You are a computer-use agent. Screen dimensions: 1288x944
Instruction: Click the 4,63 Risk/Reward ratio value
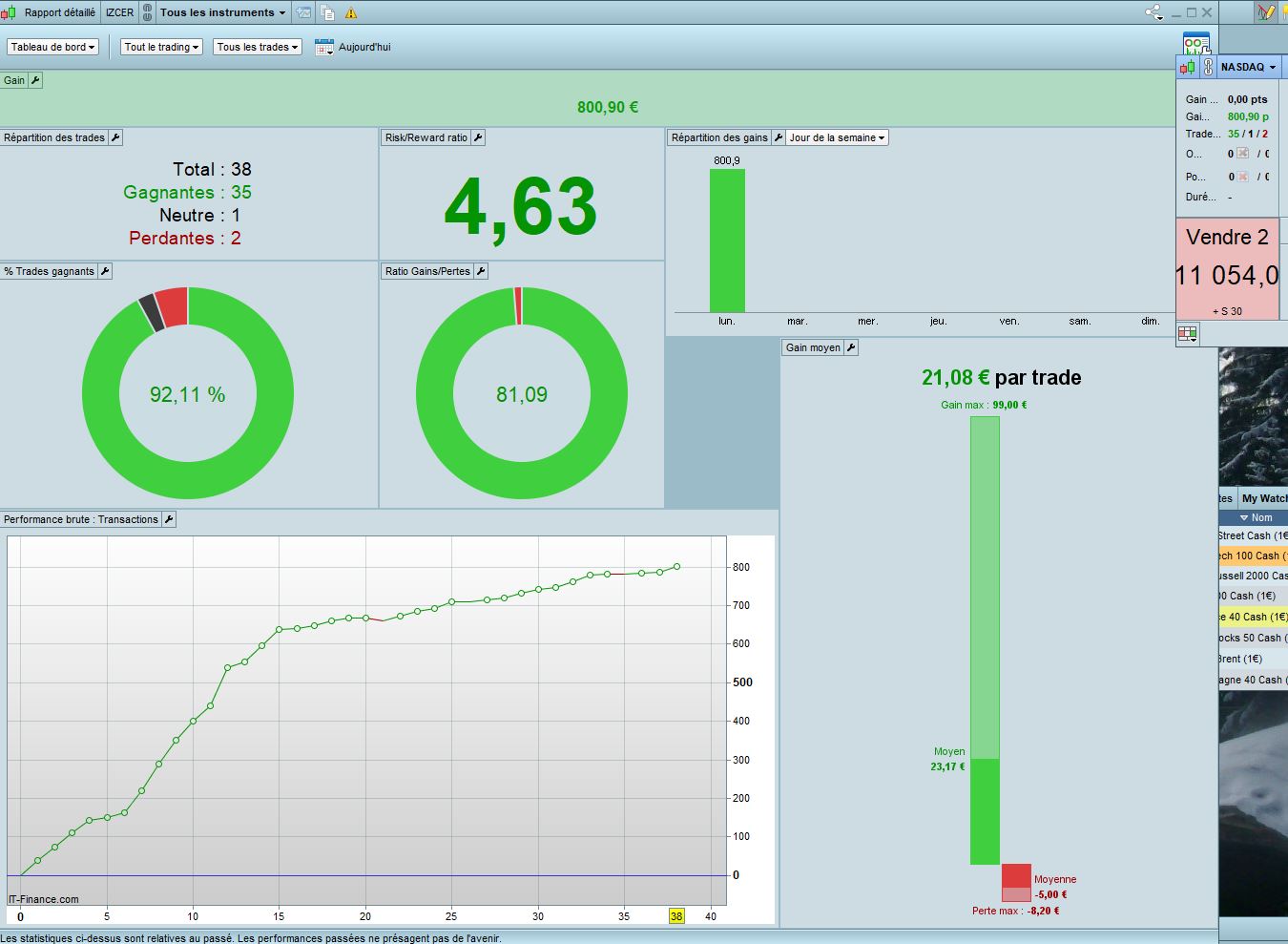(x=521, y=207)
